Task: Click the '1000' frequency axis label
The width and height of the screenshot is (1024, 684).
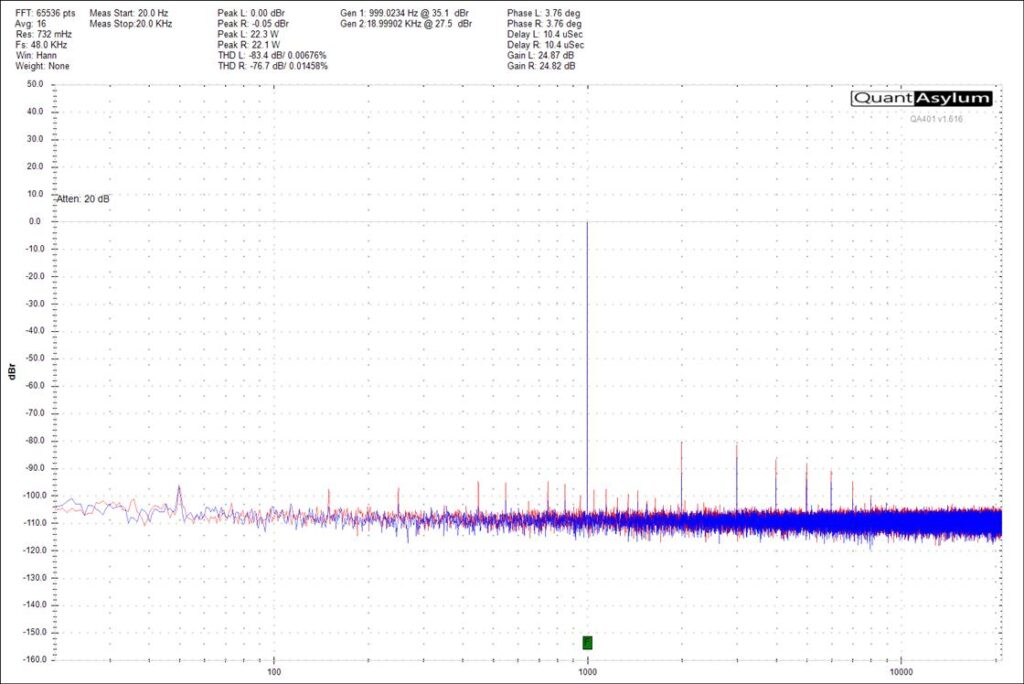Action: 588,672
